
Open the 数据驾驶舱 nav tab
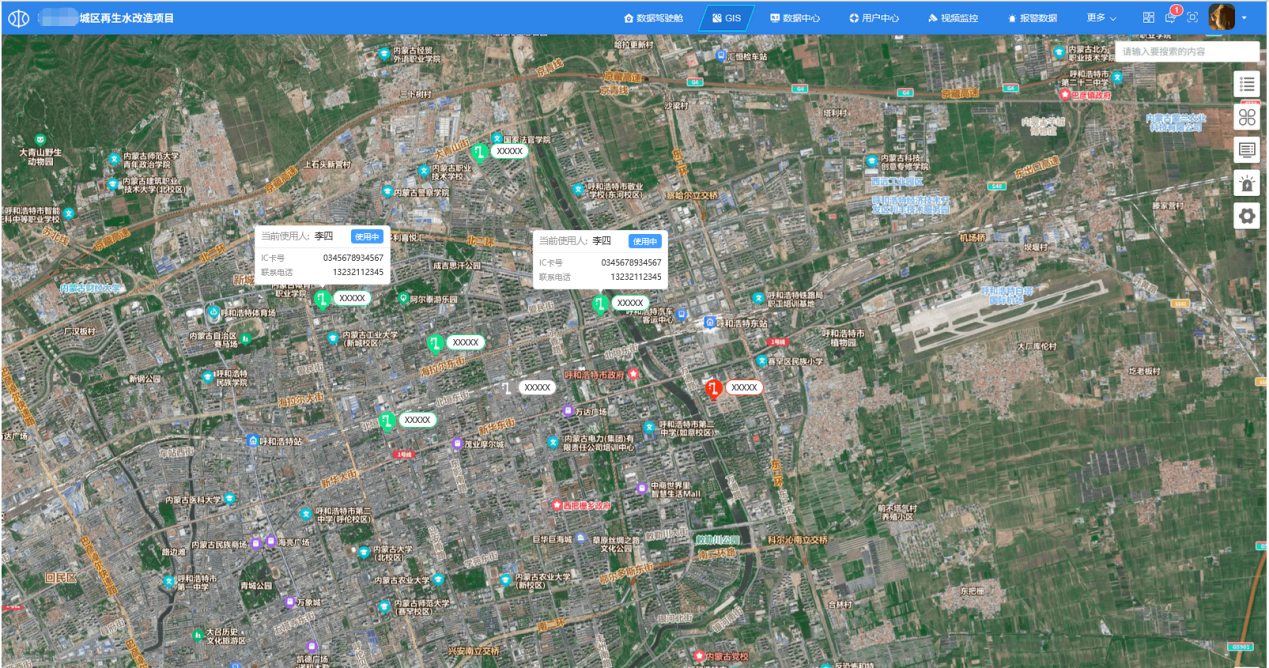click(x=653, y=18)
